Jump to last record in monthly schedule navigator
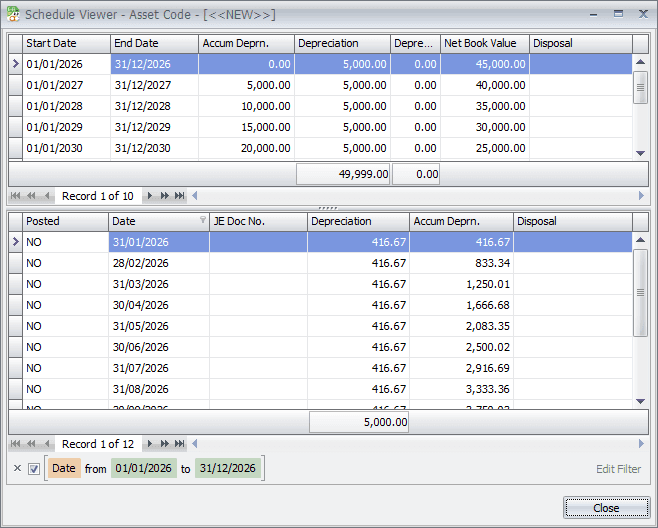Viewport: 658px width, 528px height. (x=180, y=444)
